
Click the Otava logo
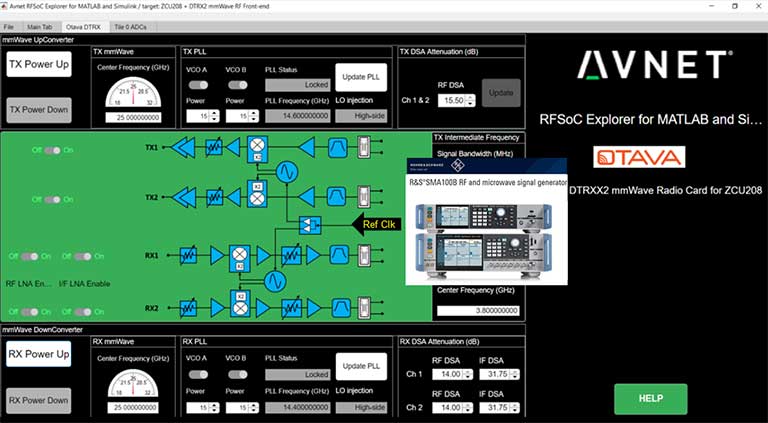click(x=638, y=157)
